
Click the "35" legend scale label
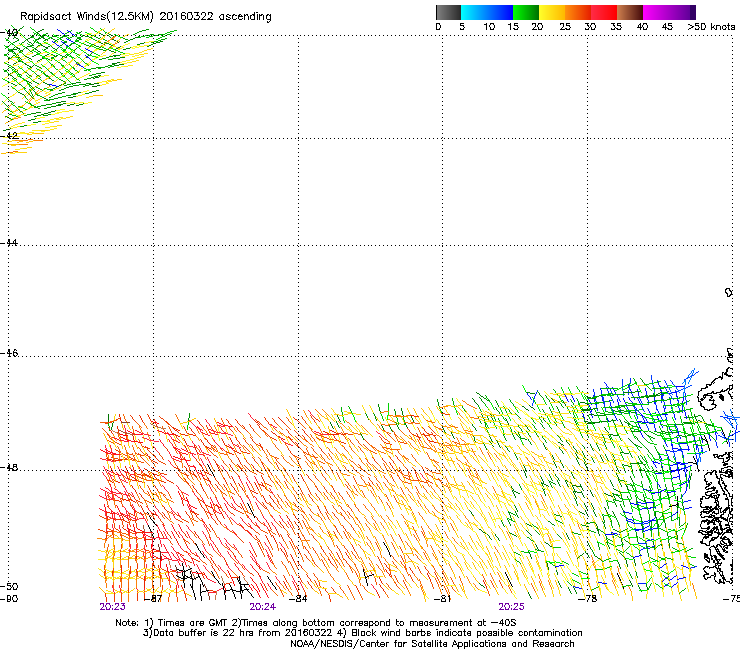616,27
